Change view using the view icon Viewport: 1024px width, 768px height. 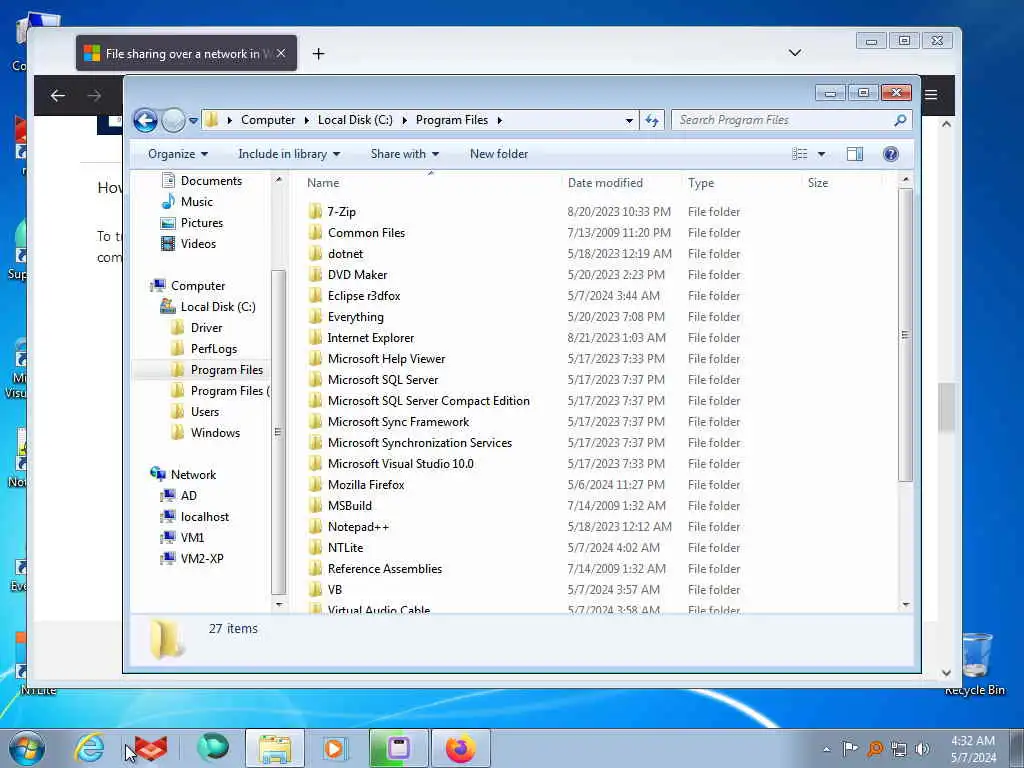799,154
